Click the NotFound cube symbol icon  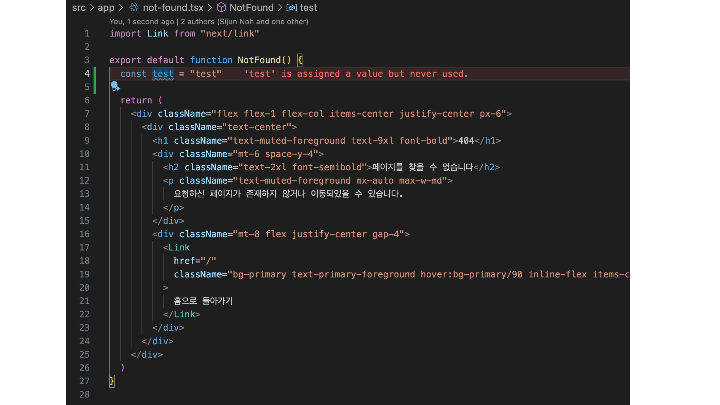click(221, 7)
